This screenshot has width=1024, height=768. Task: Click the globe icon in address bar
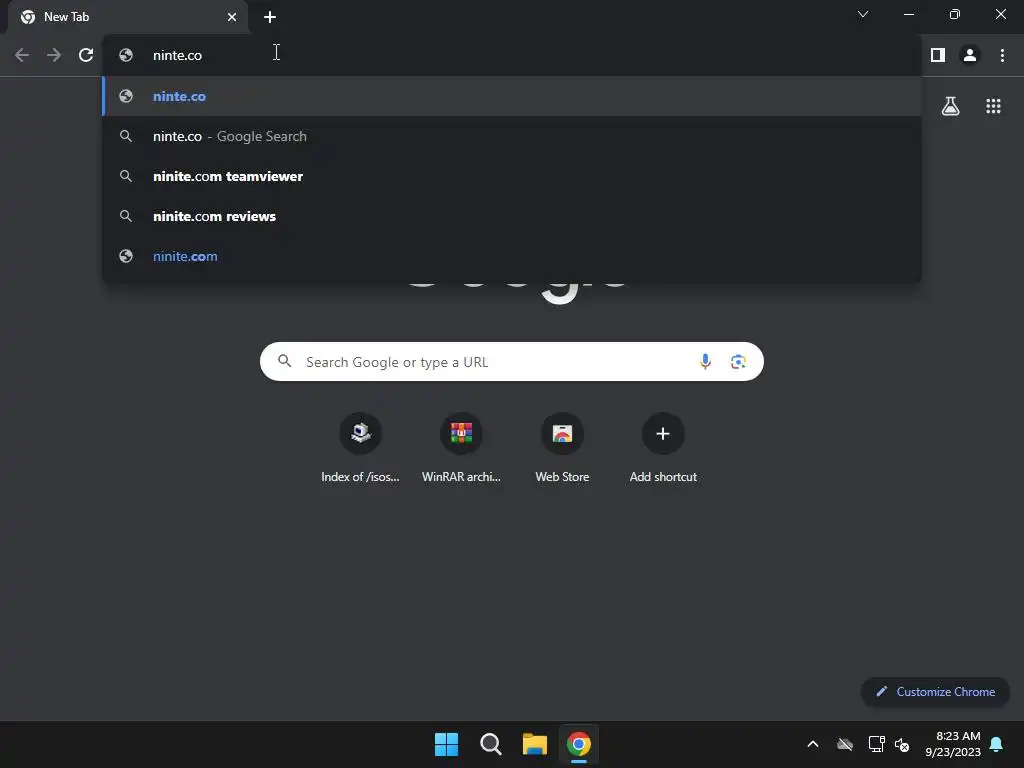tap(126, 56)
